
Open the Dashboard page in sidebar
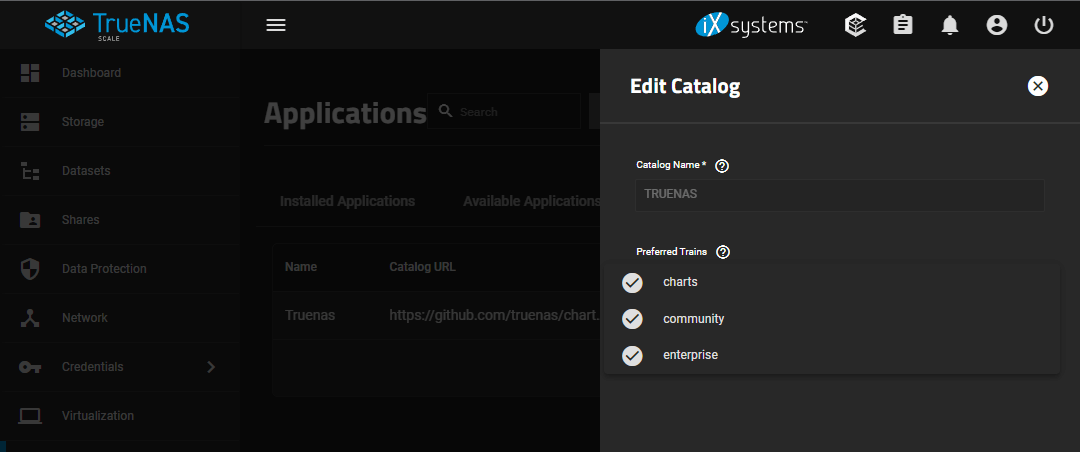(91, 73)
